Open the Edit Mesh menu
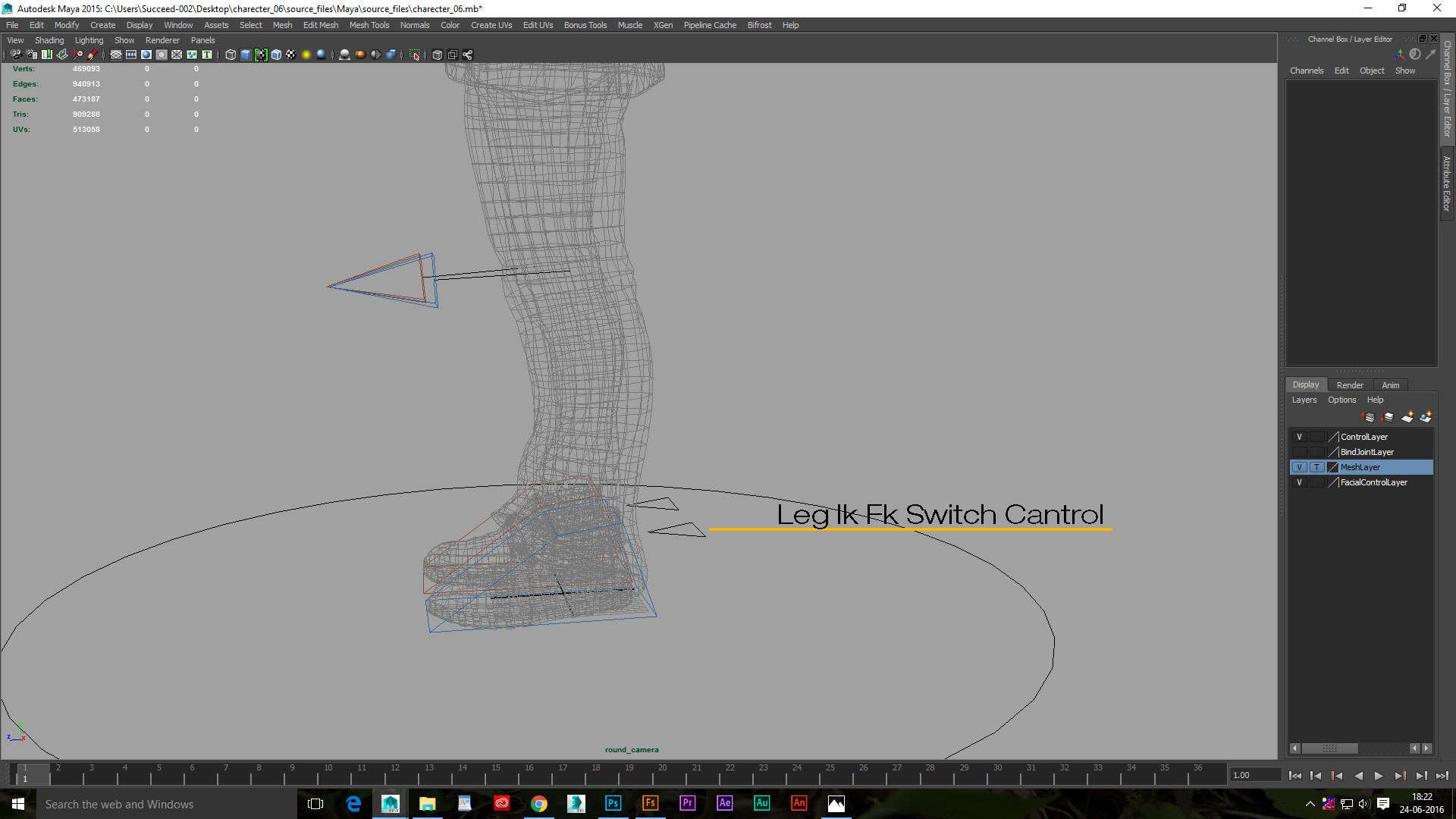Screen dimensions: 1456x819 [x=321, y=25]
